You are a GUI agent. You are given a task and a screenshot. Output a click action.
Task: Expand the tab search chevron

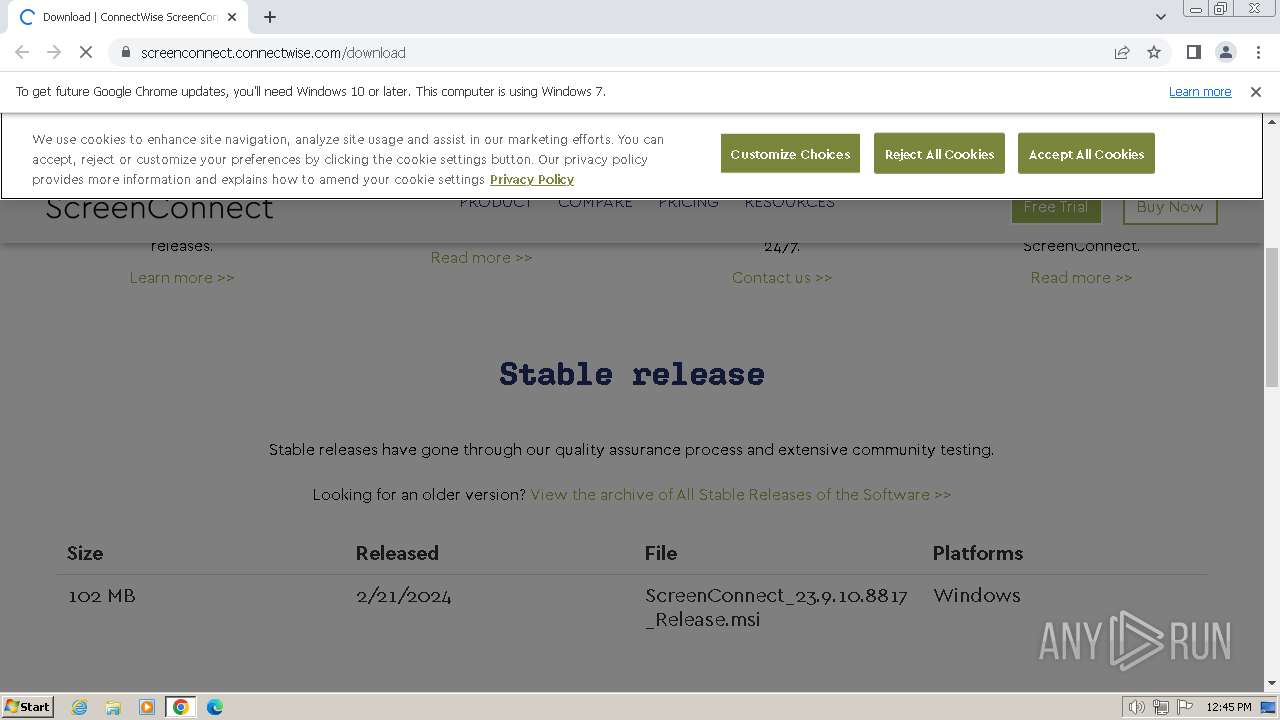tap(1160, 17)
